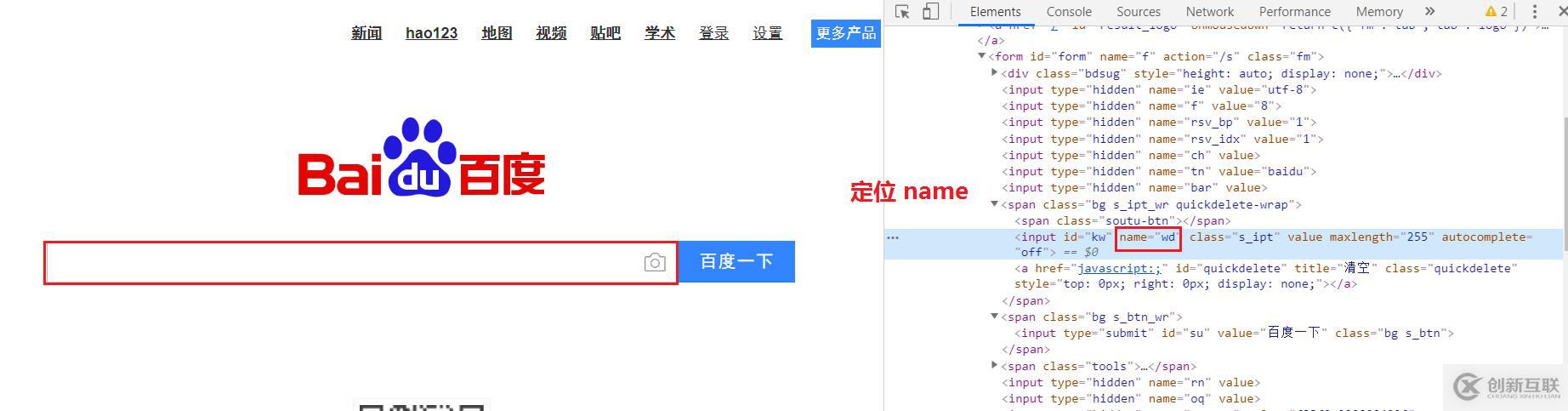Expand the span class="tools" node
The image size is (1568, 411).
995,366
